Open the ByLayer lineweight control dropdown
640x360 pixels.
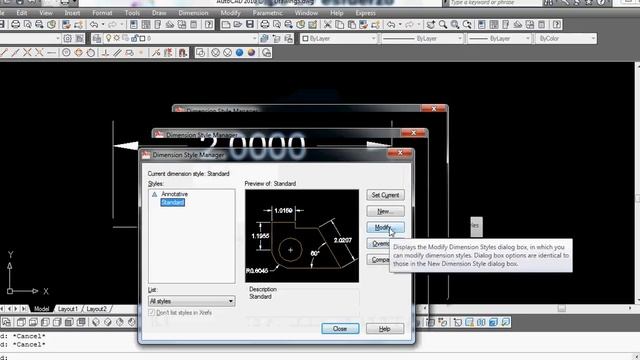pos(528,38)
